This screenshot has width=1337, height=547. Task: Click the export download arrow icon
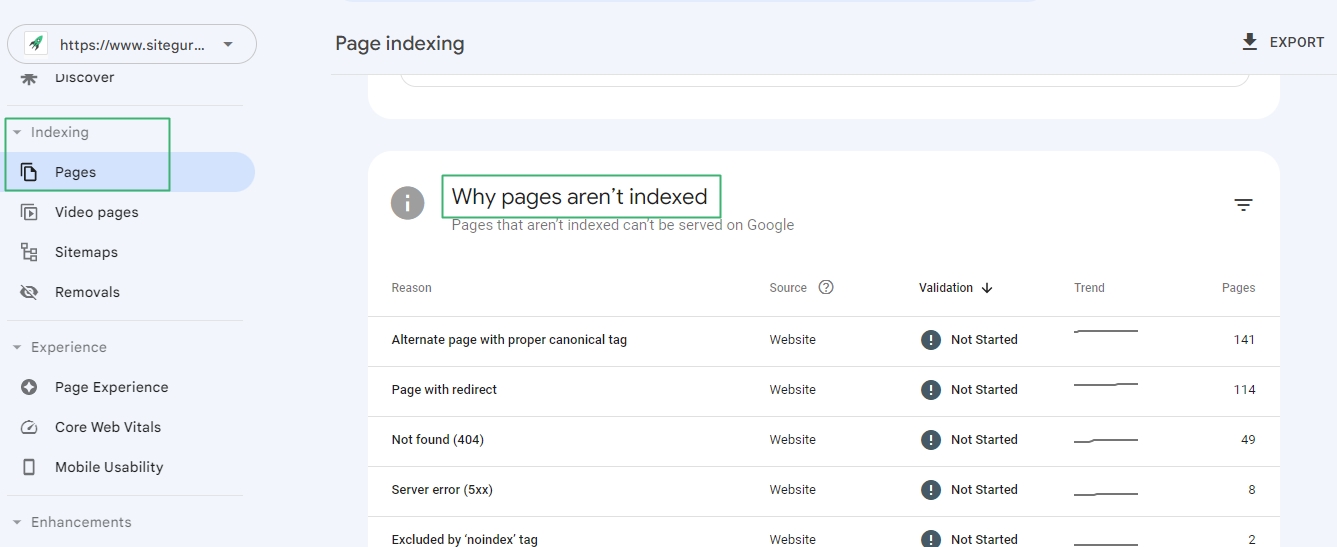[x=1249, y=42]
